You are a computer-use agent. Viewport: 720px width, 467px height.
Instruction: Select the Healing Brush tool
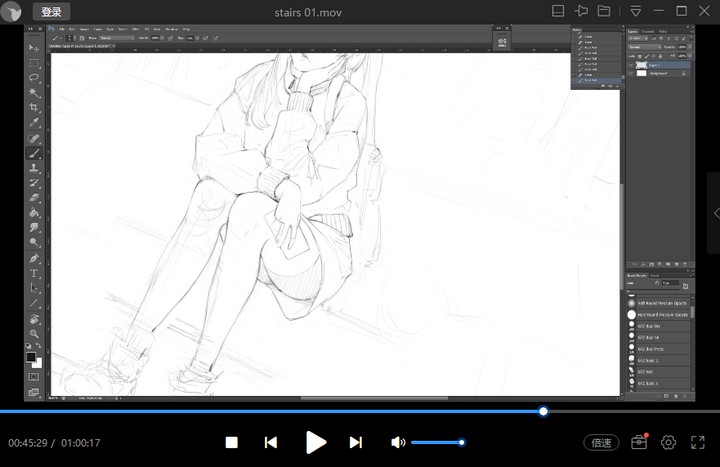point(34,138)
